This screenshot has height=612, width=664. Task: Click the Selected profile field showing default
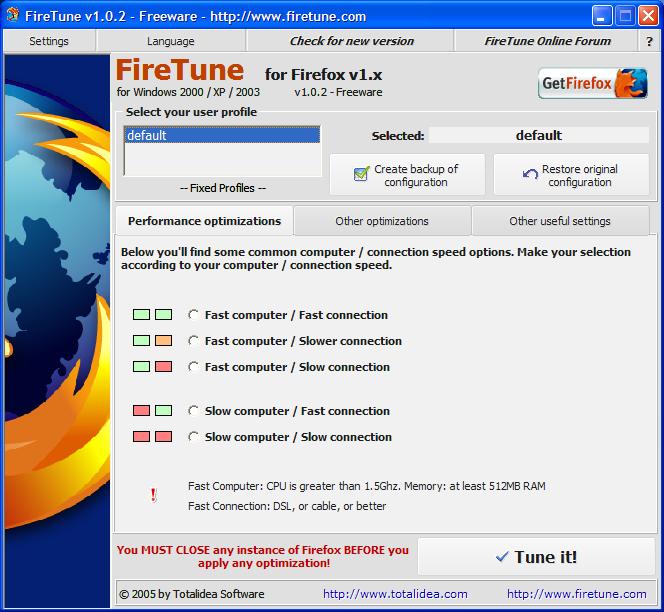tap(539, 136)
